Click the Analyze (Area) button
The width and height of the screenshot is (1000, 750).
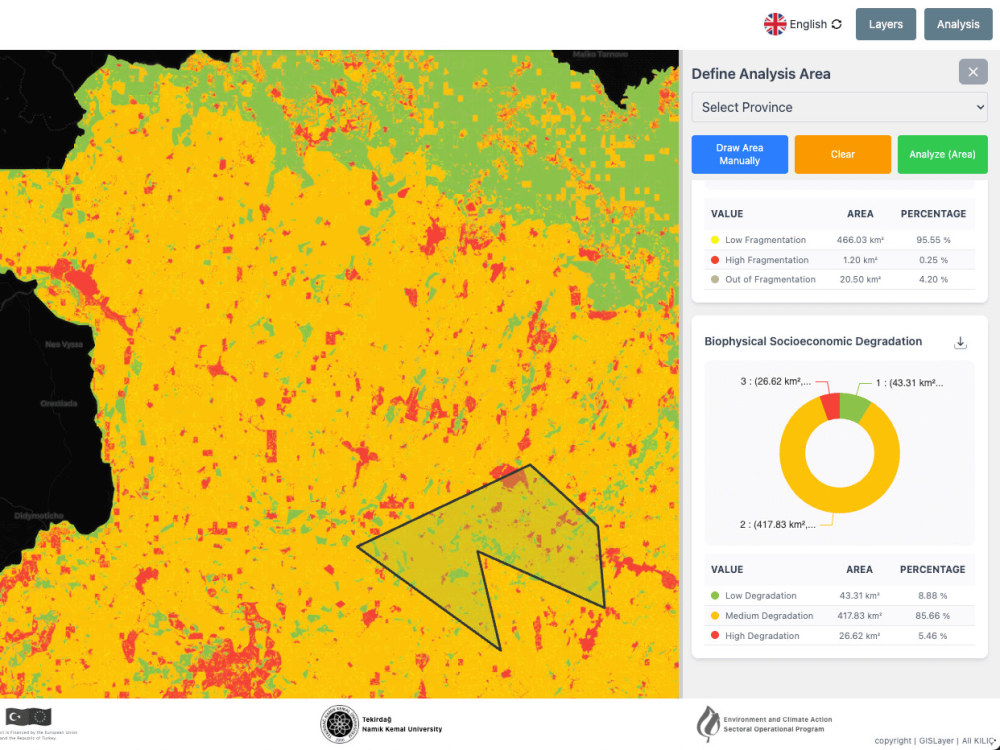(942, 154)
